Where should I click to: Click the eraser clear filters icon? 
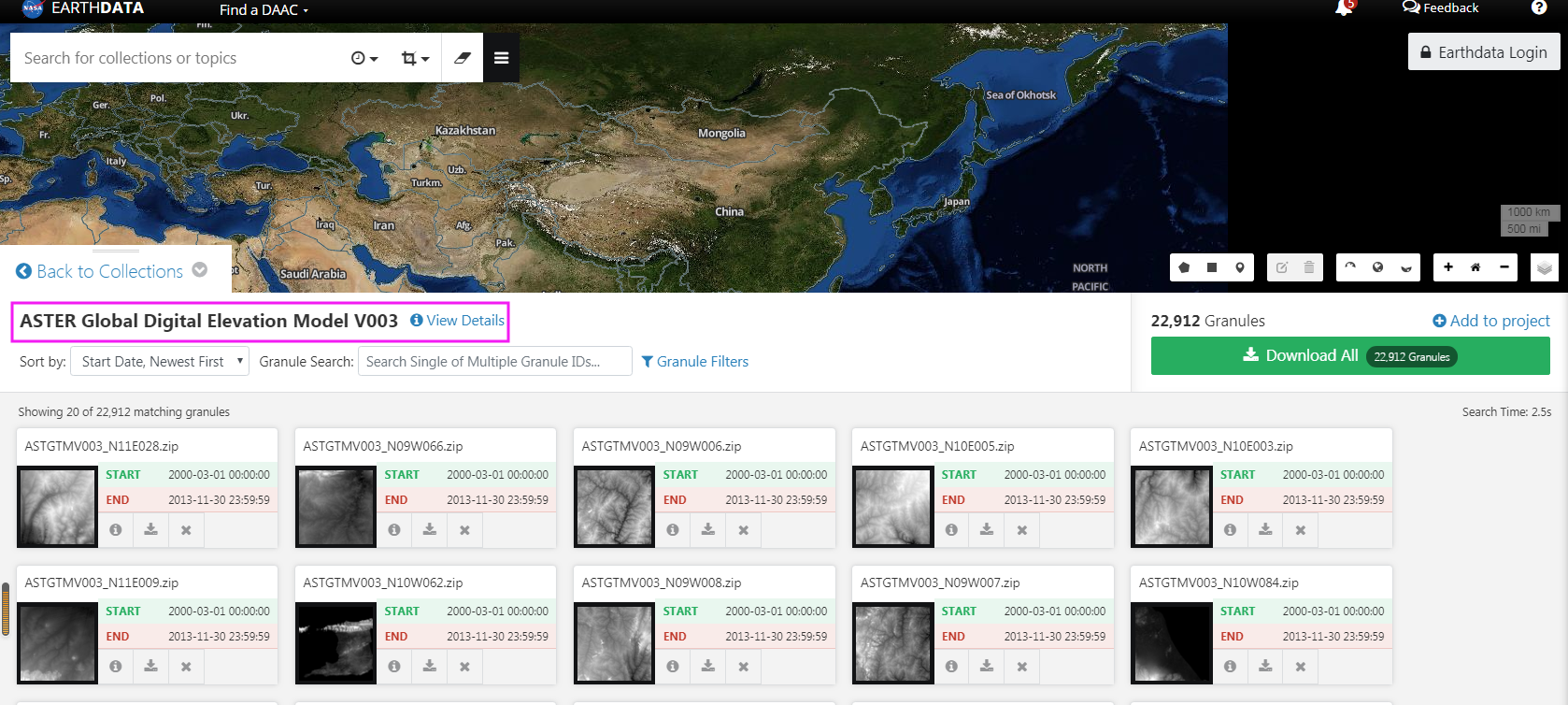point(463,58)
